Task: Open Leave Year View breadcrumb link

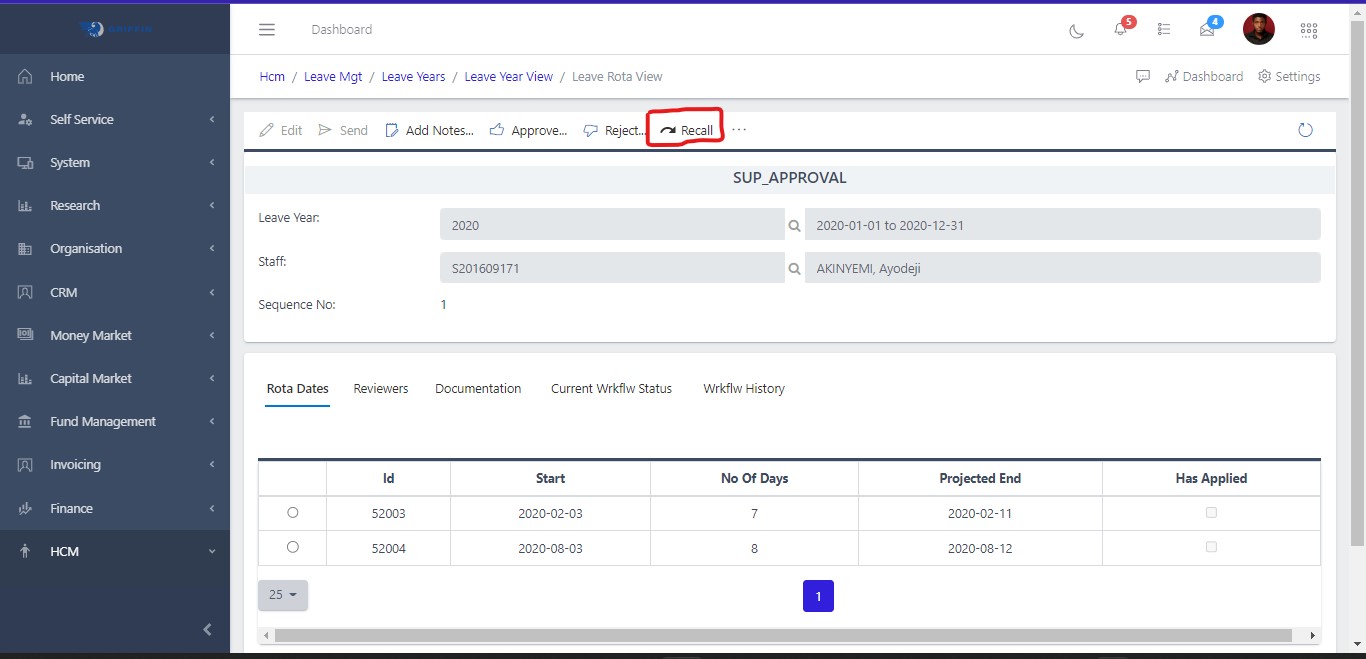Action: pos(508,76)
